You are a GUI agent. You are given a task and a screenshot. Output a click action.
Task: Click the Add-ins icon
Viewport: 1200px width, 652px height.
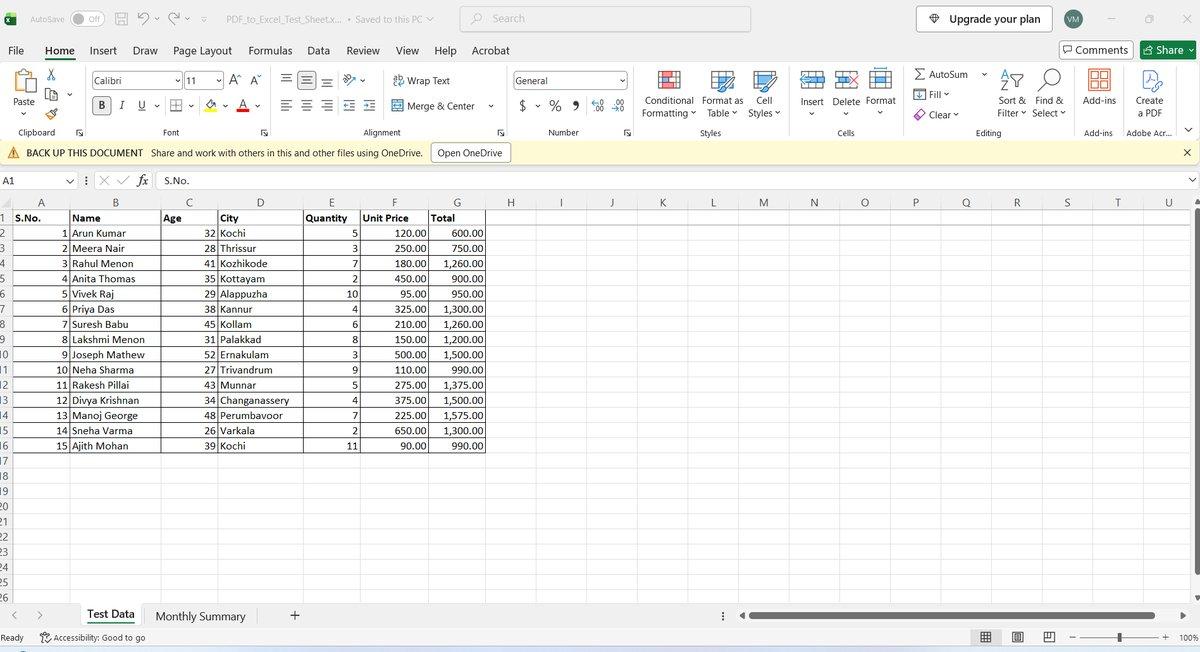point(1099,87)
